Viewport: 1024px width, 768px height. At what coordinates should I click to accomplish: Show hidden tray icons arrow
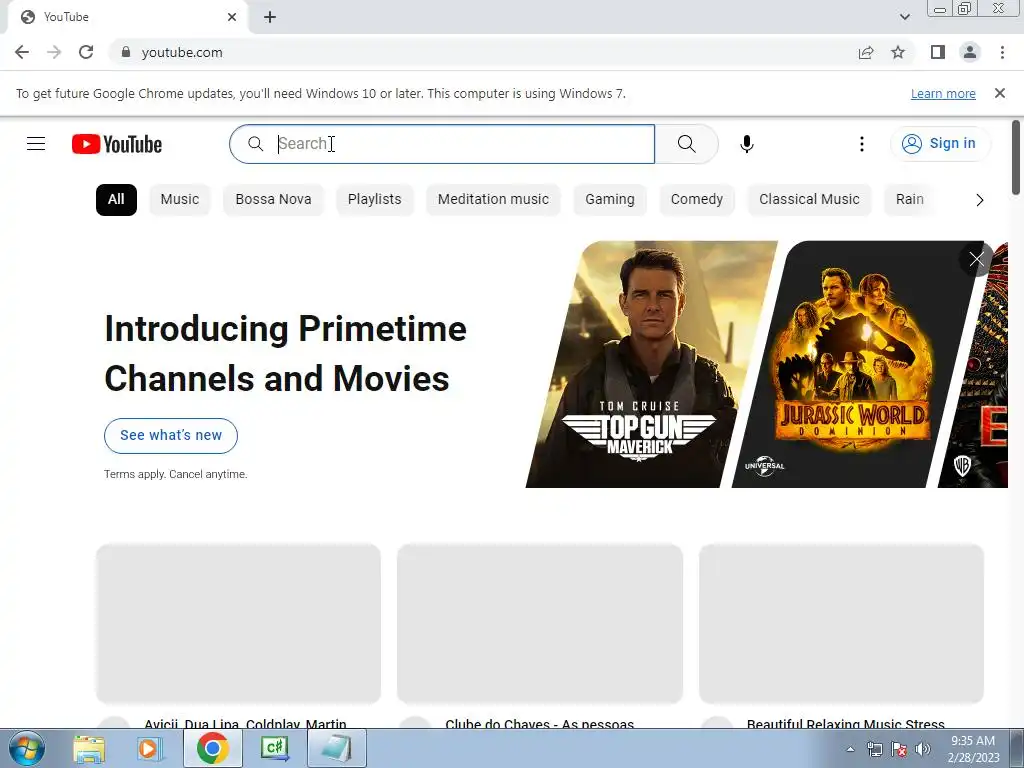point(850,750)
